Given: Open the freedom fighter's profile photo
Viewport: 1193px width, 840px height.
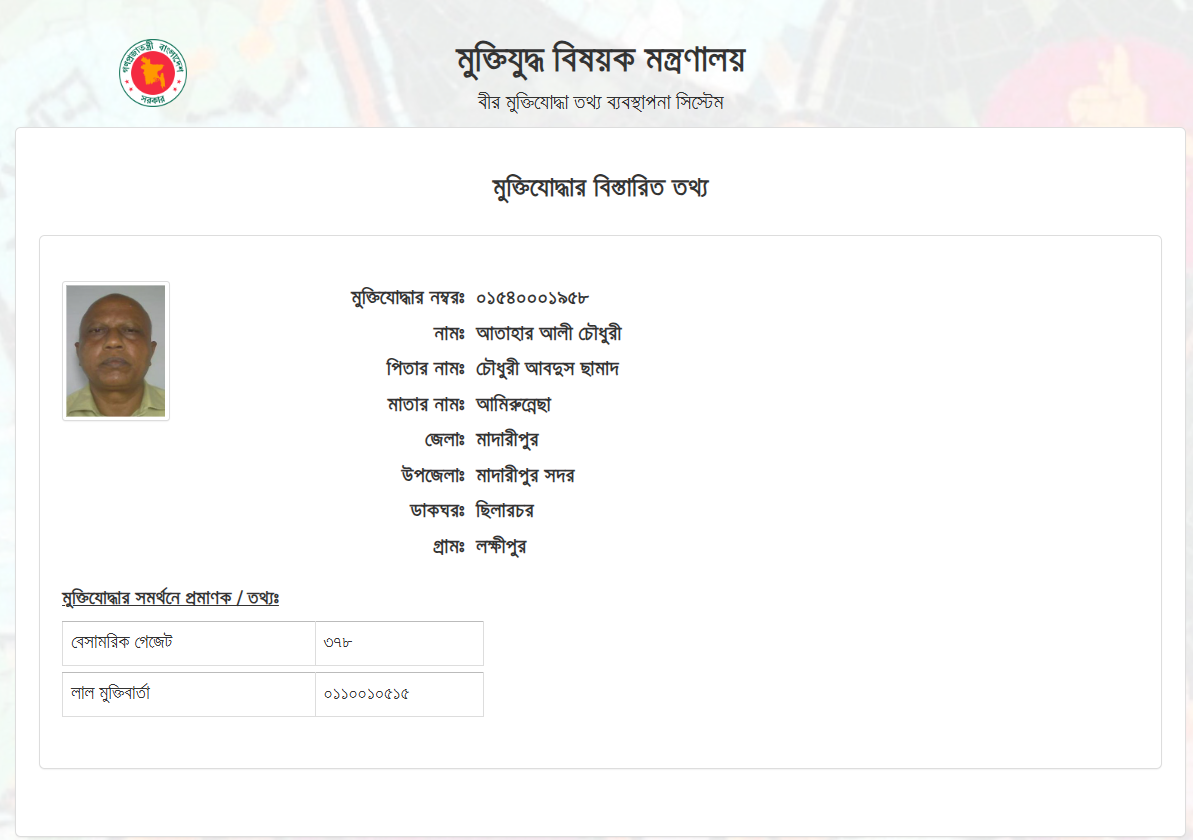Looking at the screenshot, I should [116, 351].
